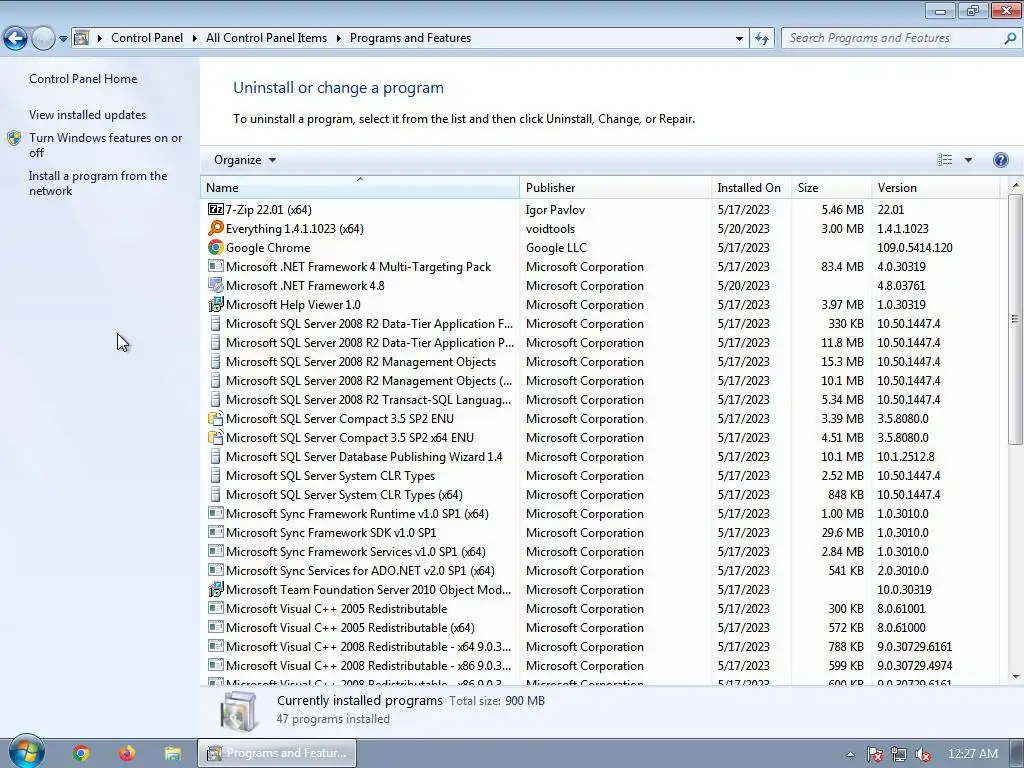Image resolution: width=1024 pixels, height=768 pixels.
Task: Click the vertical scrollbar thumb
Action: 1015,319
